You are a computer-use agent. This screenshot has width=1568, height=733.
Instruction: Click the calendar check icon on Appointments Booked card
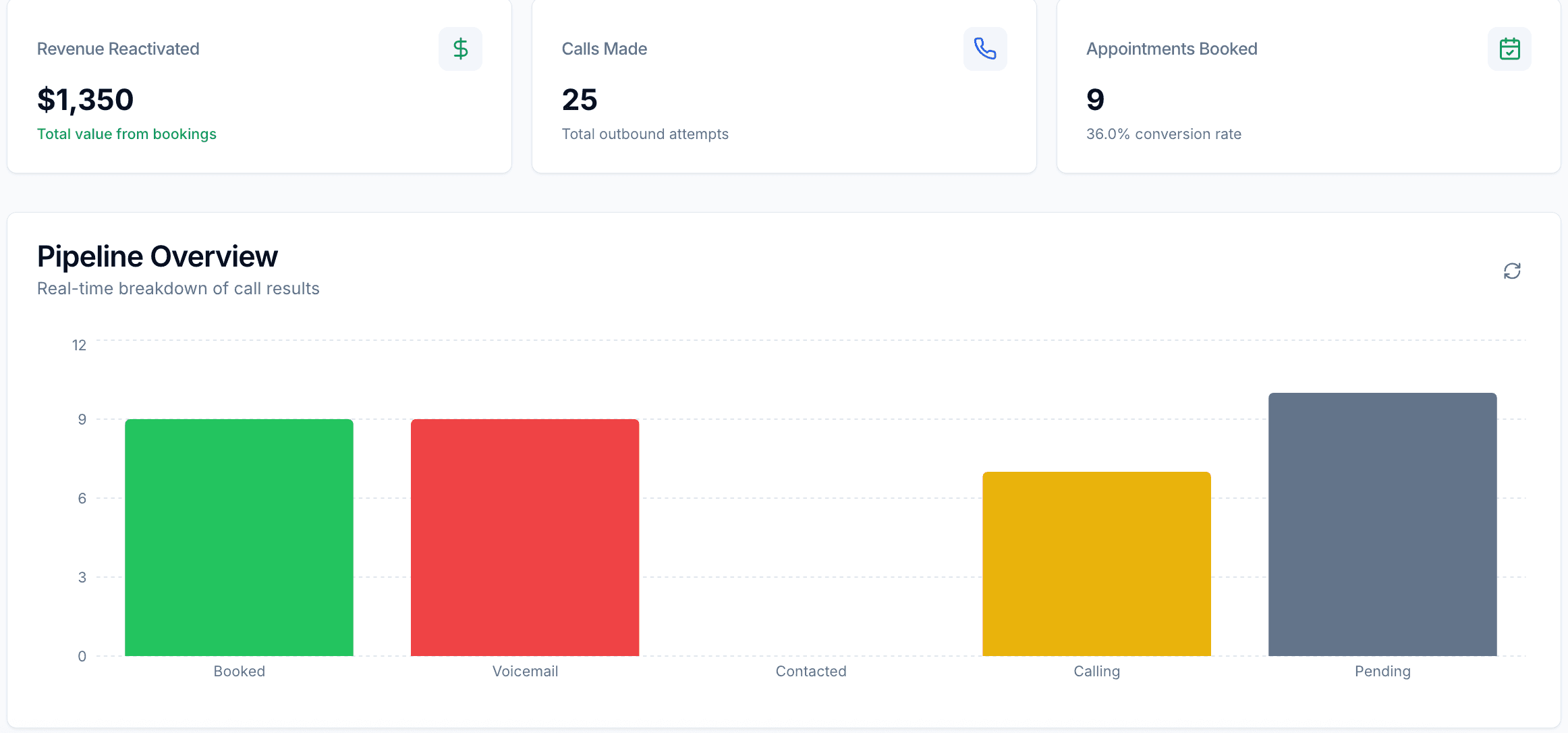[1510, 49]
